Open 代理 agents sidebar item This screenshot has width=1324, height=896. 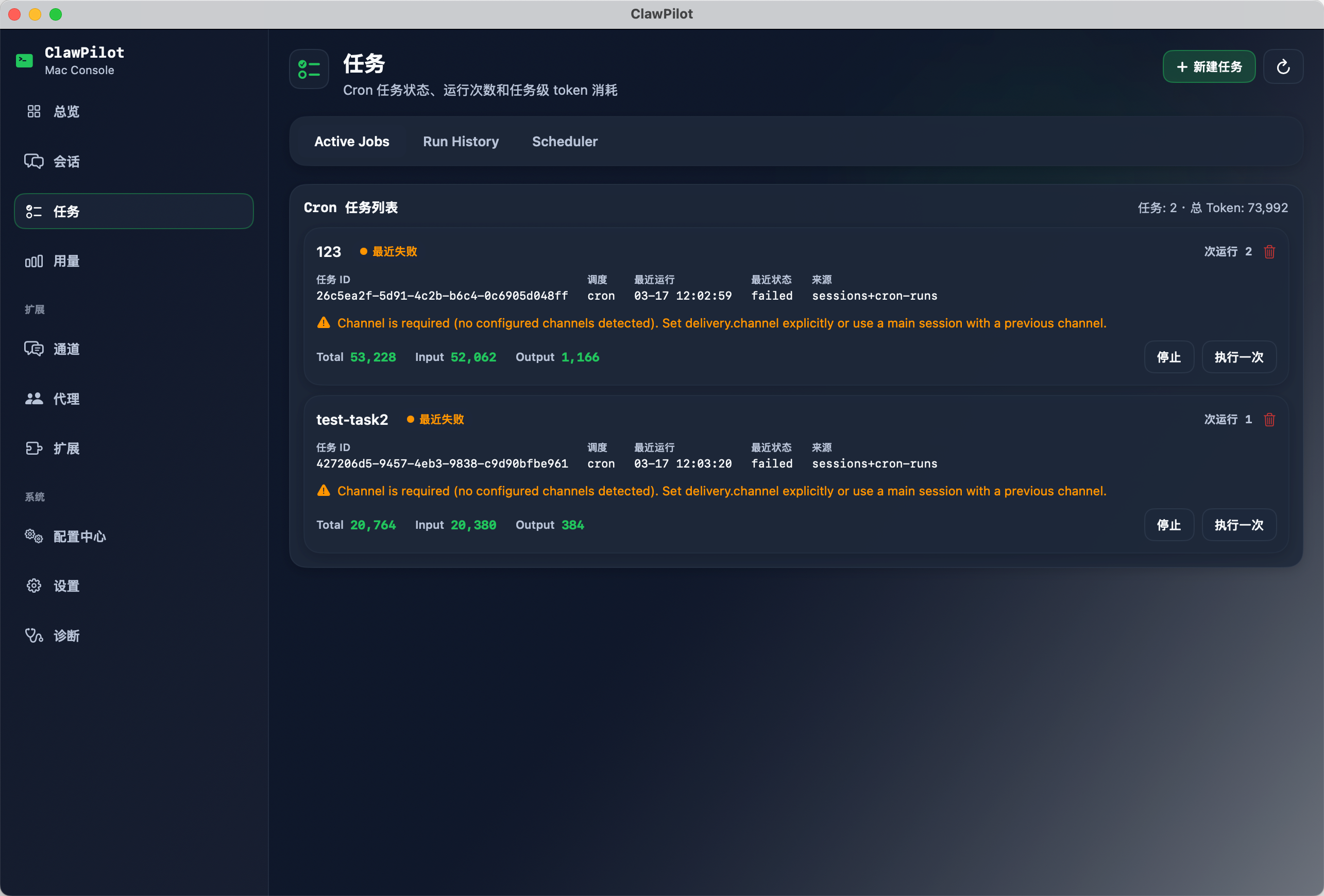[66, 399]
